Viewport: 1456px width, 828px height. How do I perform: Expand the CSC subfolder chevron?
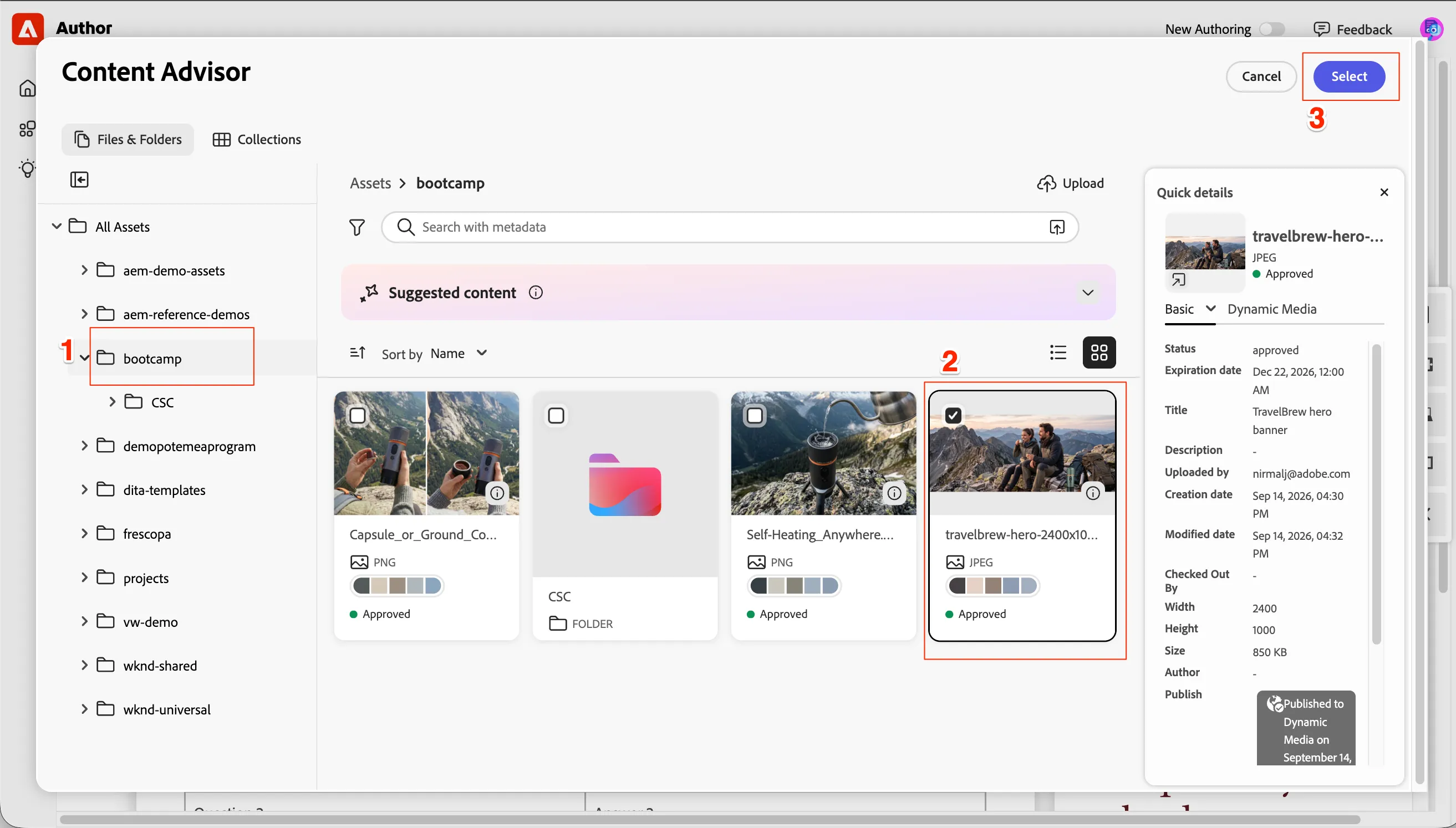[112, 402]
